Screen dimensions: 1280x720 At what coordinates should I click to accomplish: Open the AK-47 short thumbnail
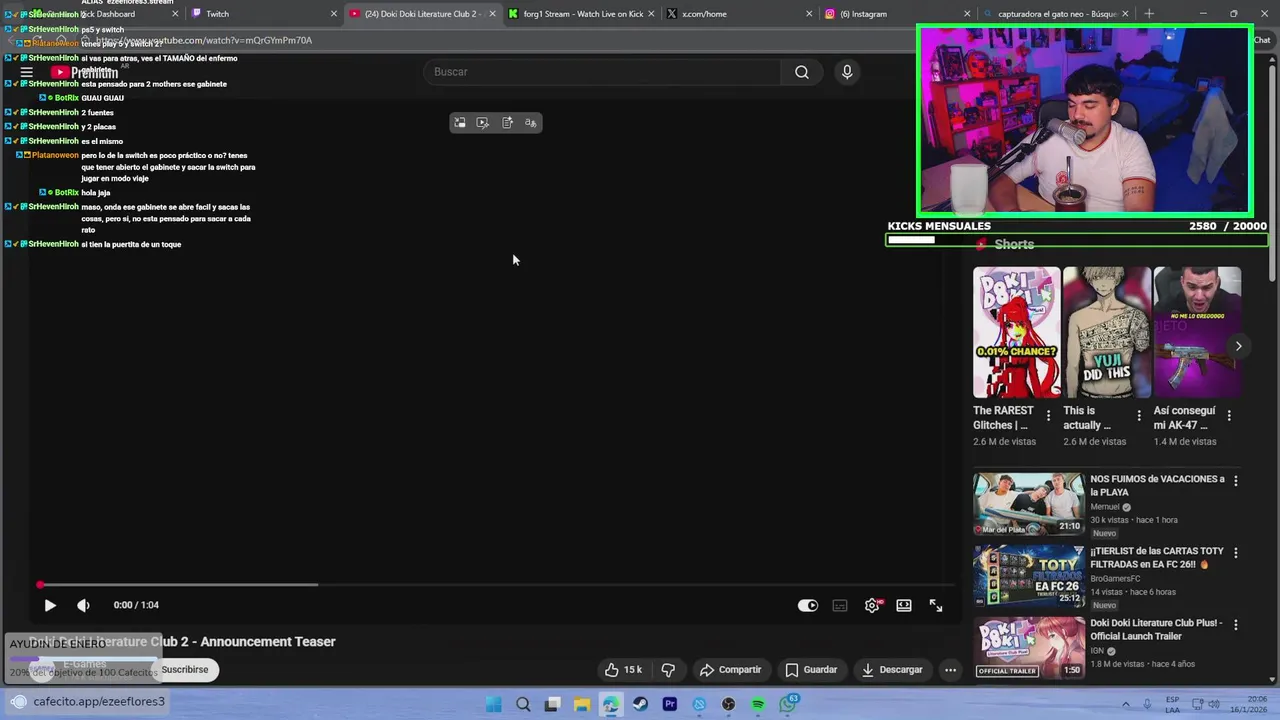[1197, 332]
